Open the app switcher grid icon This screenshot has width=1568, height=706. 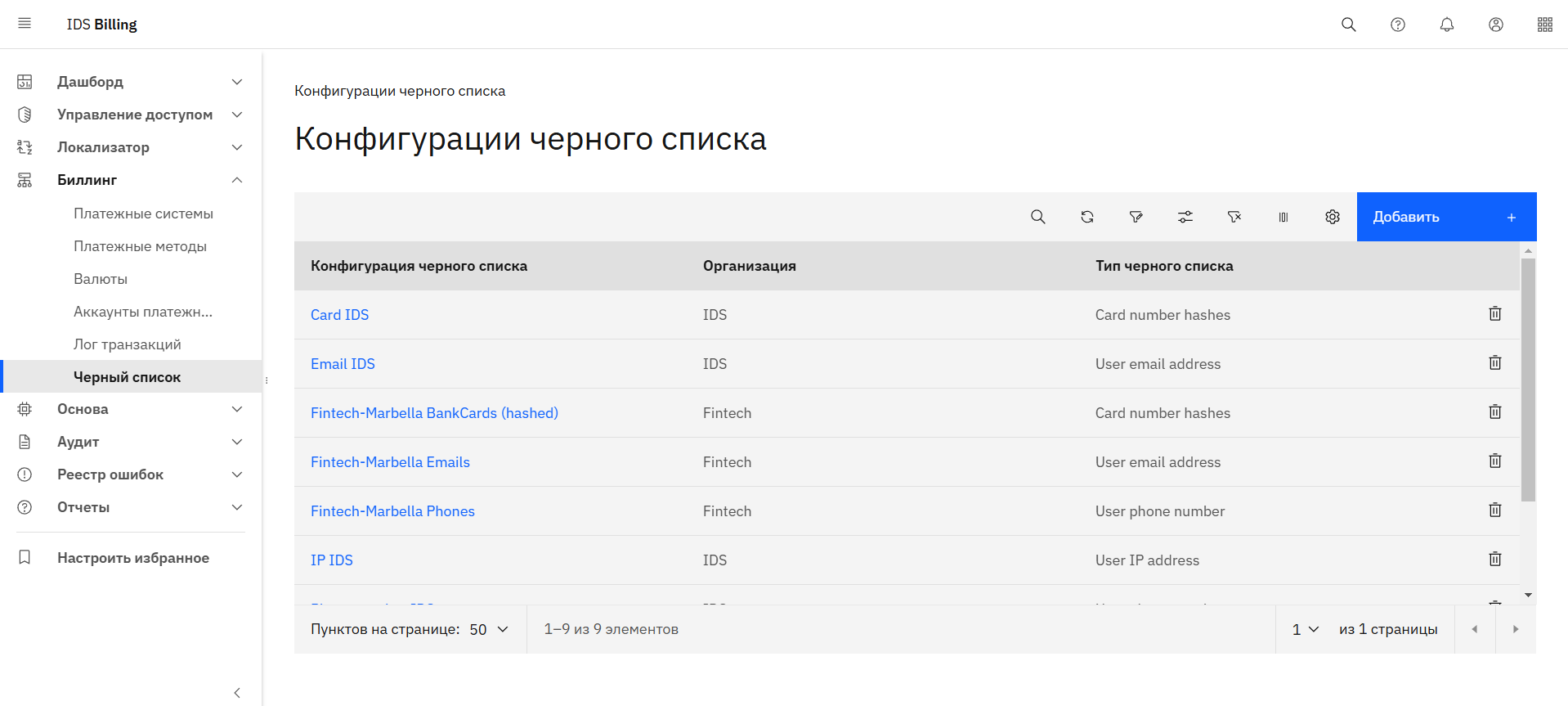point(1544,25)
